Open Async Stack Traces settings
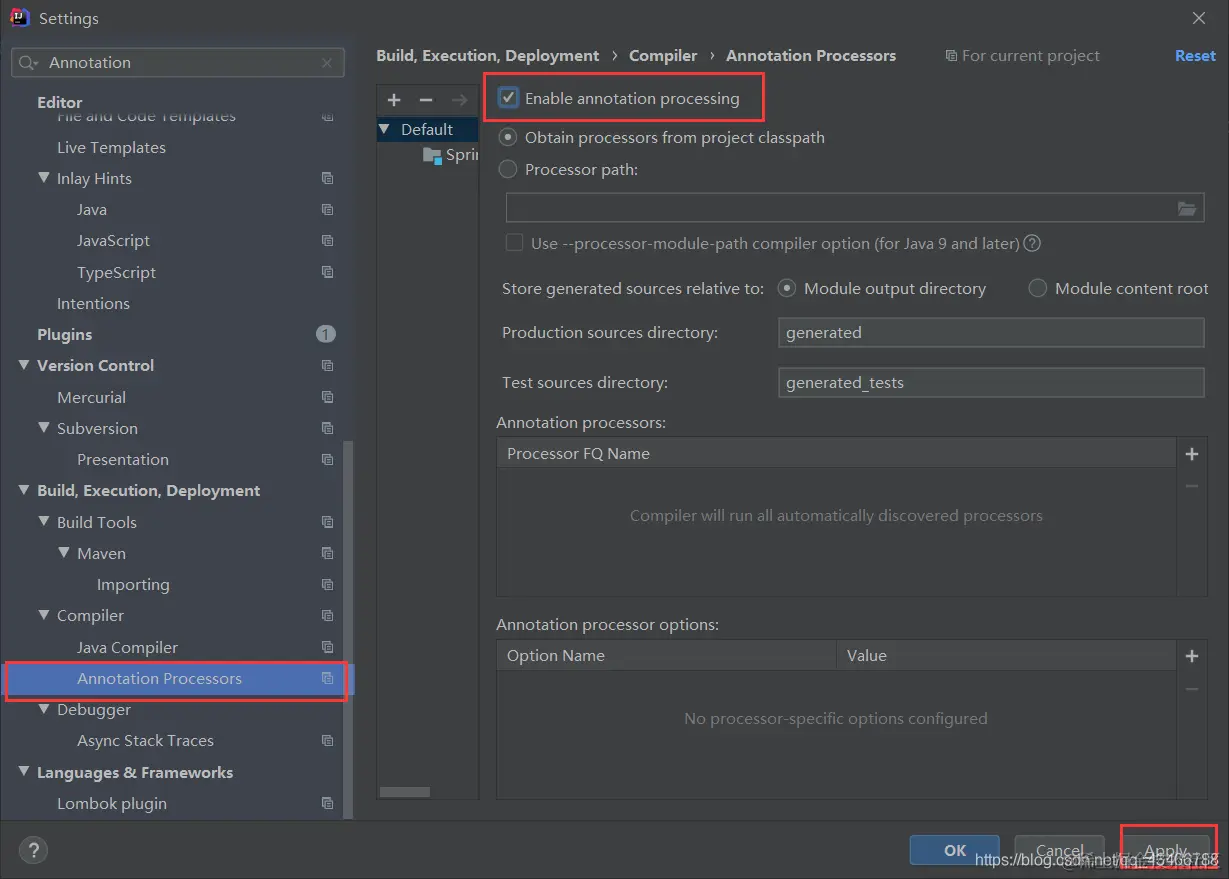 (x=145, y=740)
